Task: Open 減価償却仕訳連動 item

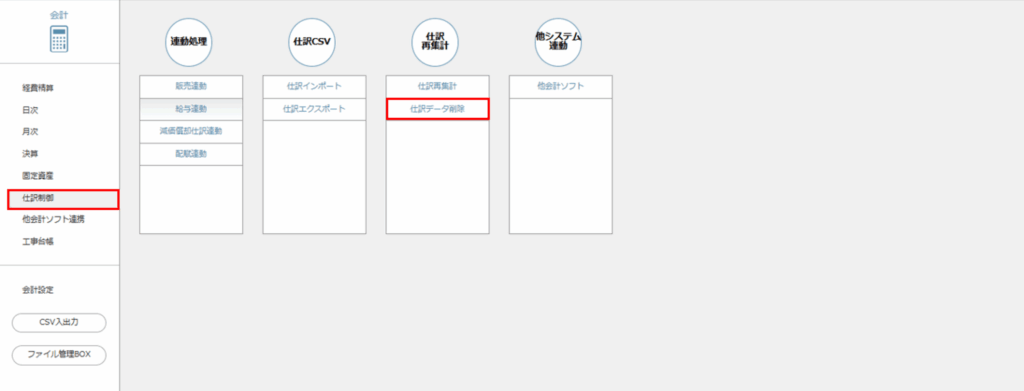Action: [191, 131]
